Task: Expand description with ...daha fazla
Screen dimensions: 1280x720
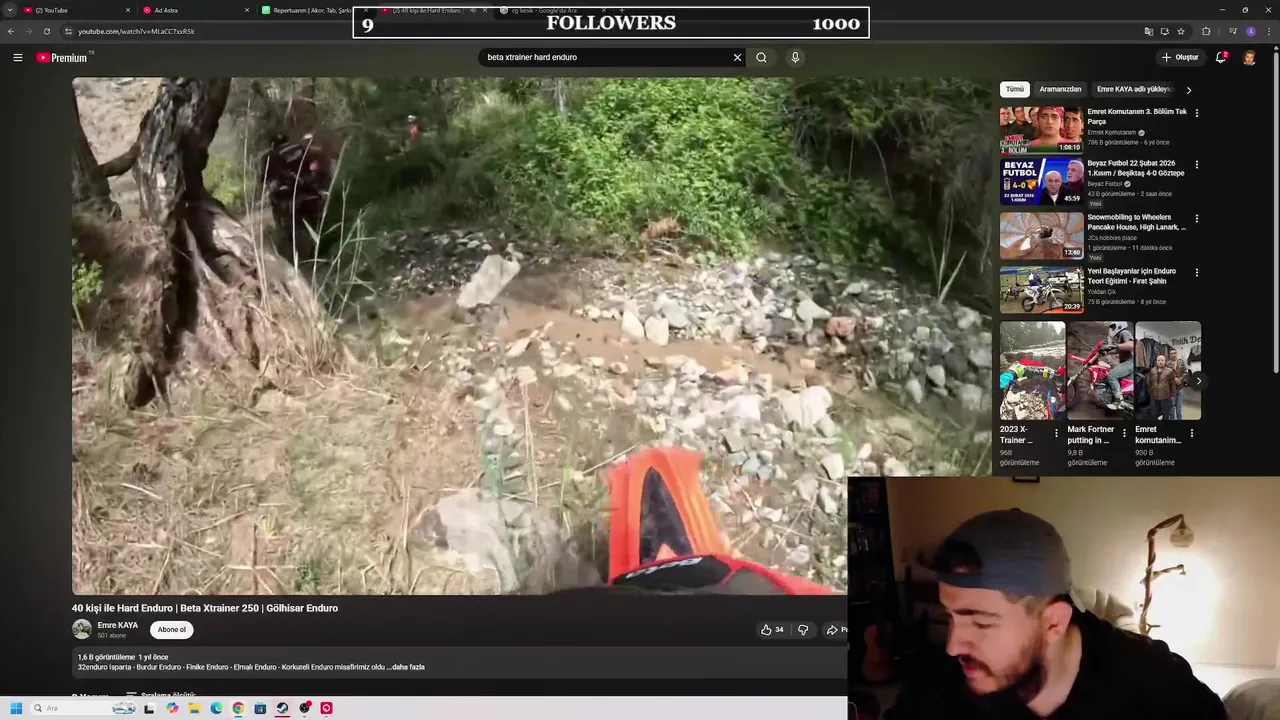Action: (x=406, y=667)
